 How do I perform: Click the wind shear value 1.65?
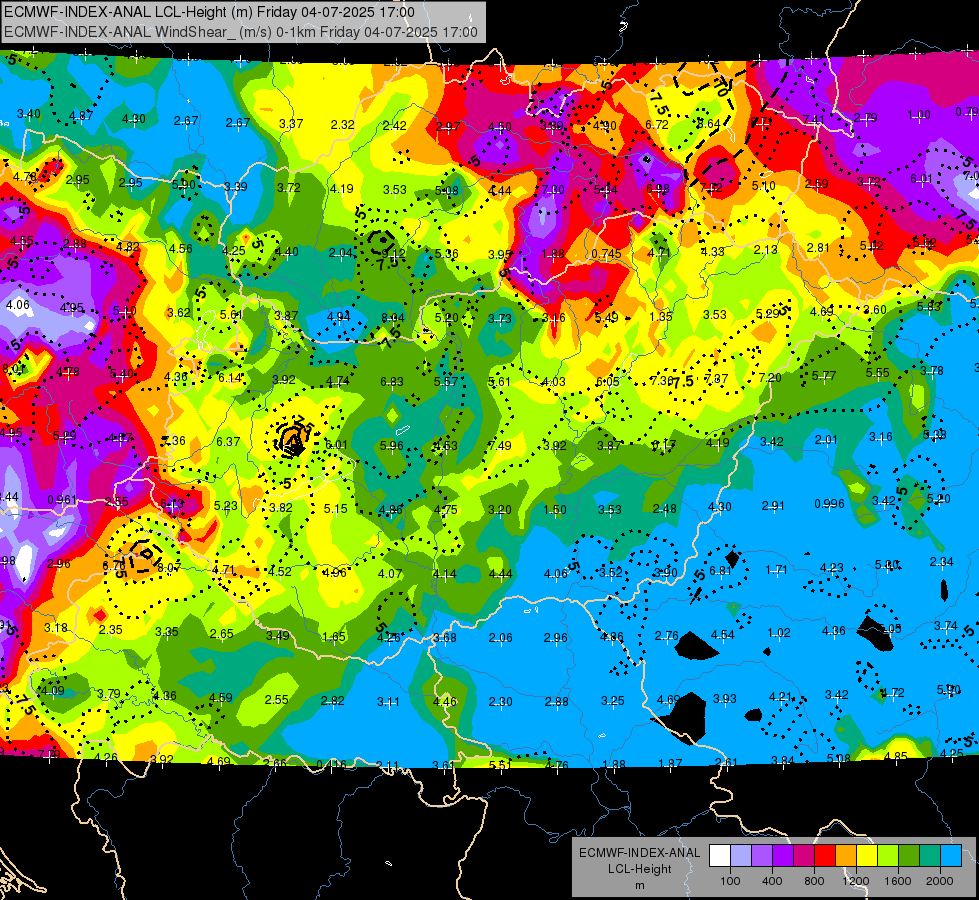pos(334,636)
